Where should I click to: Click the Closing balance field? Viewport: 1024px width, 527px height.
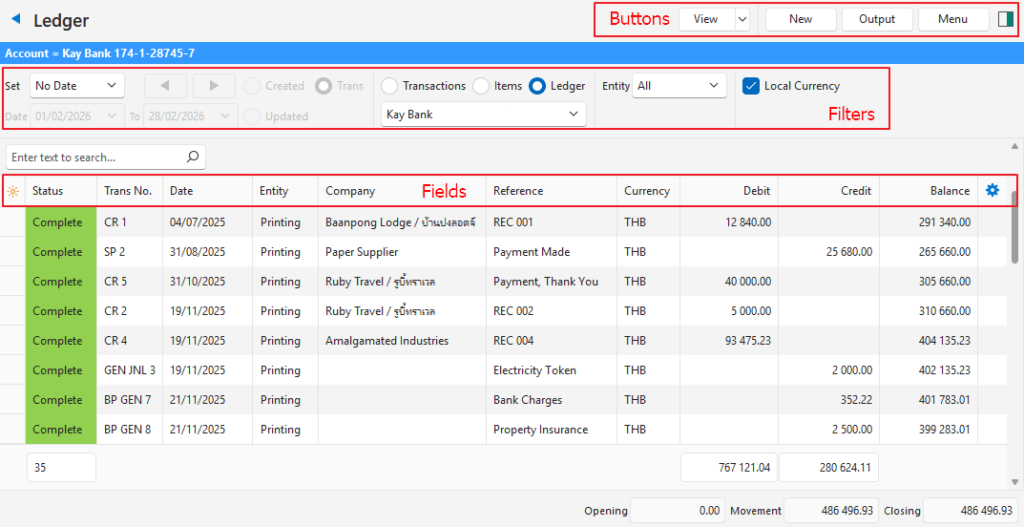pyautogui.click(x=970, y=511)
